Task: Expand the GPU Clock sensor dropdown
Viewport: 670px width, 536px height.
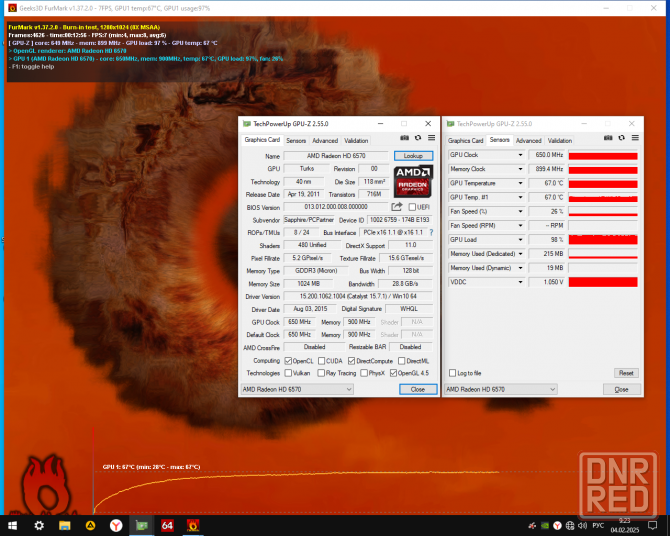Action: coord(520,155)
